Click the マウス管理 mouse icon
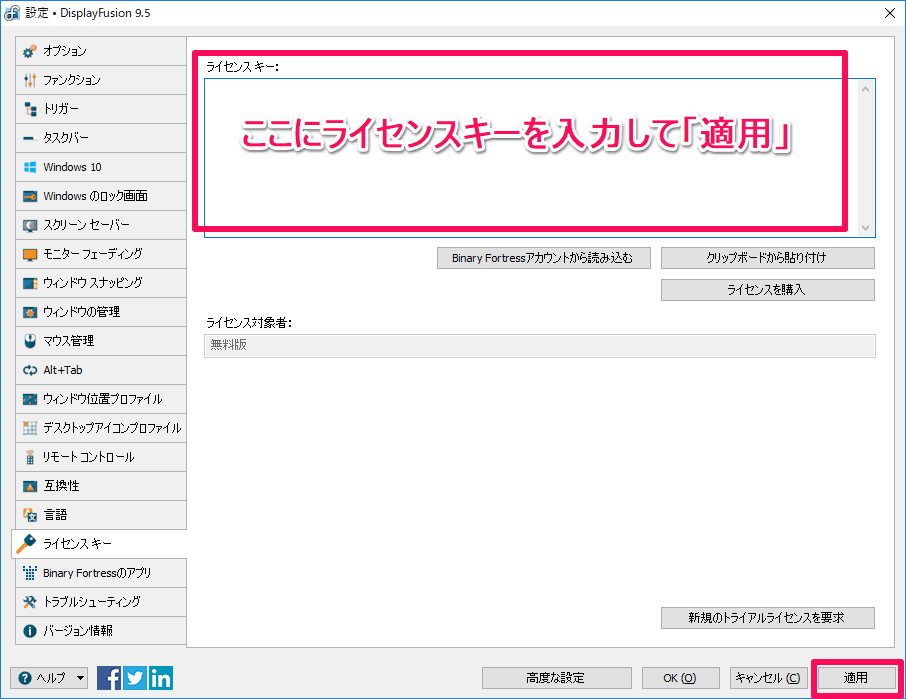The height and width of the screenshot is (699, 906). pos(30,341)
